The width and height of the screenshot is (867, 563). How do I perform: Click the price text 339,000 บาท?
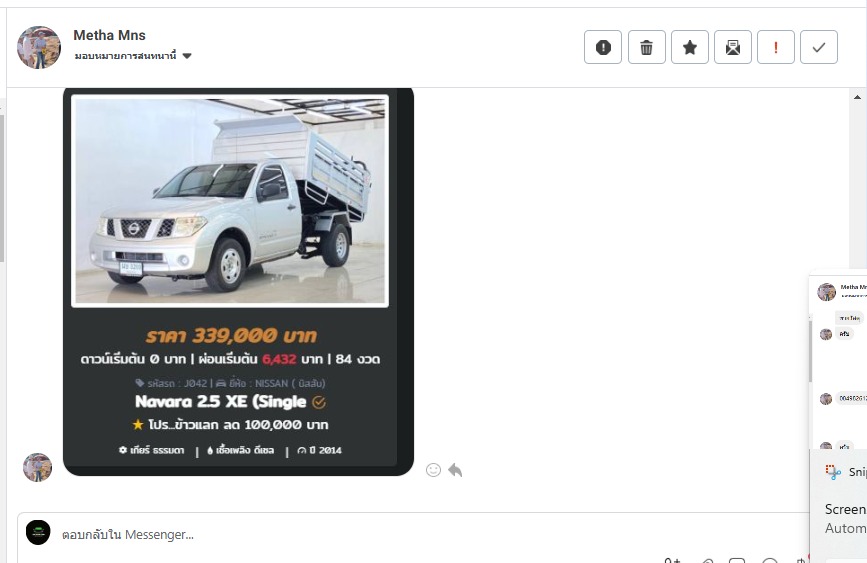point(231,335)
